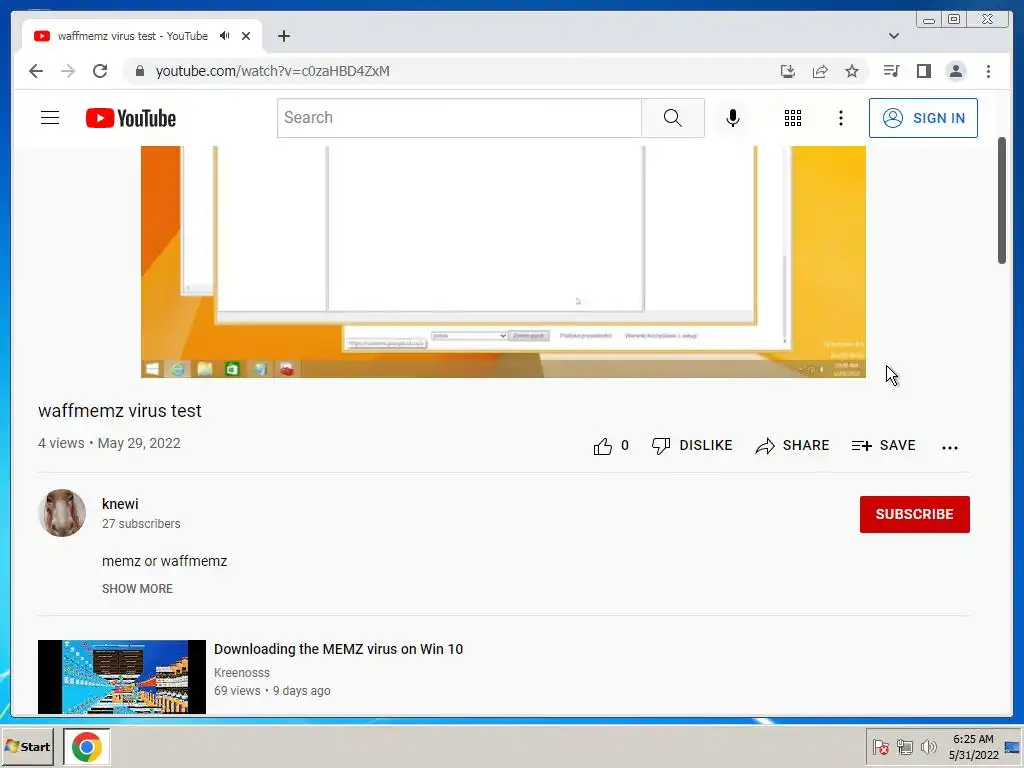Screen dimensions: 1024x768
Task: Select the address bar URL
Action: coord(272,71)
